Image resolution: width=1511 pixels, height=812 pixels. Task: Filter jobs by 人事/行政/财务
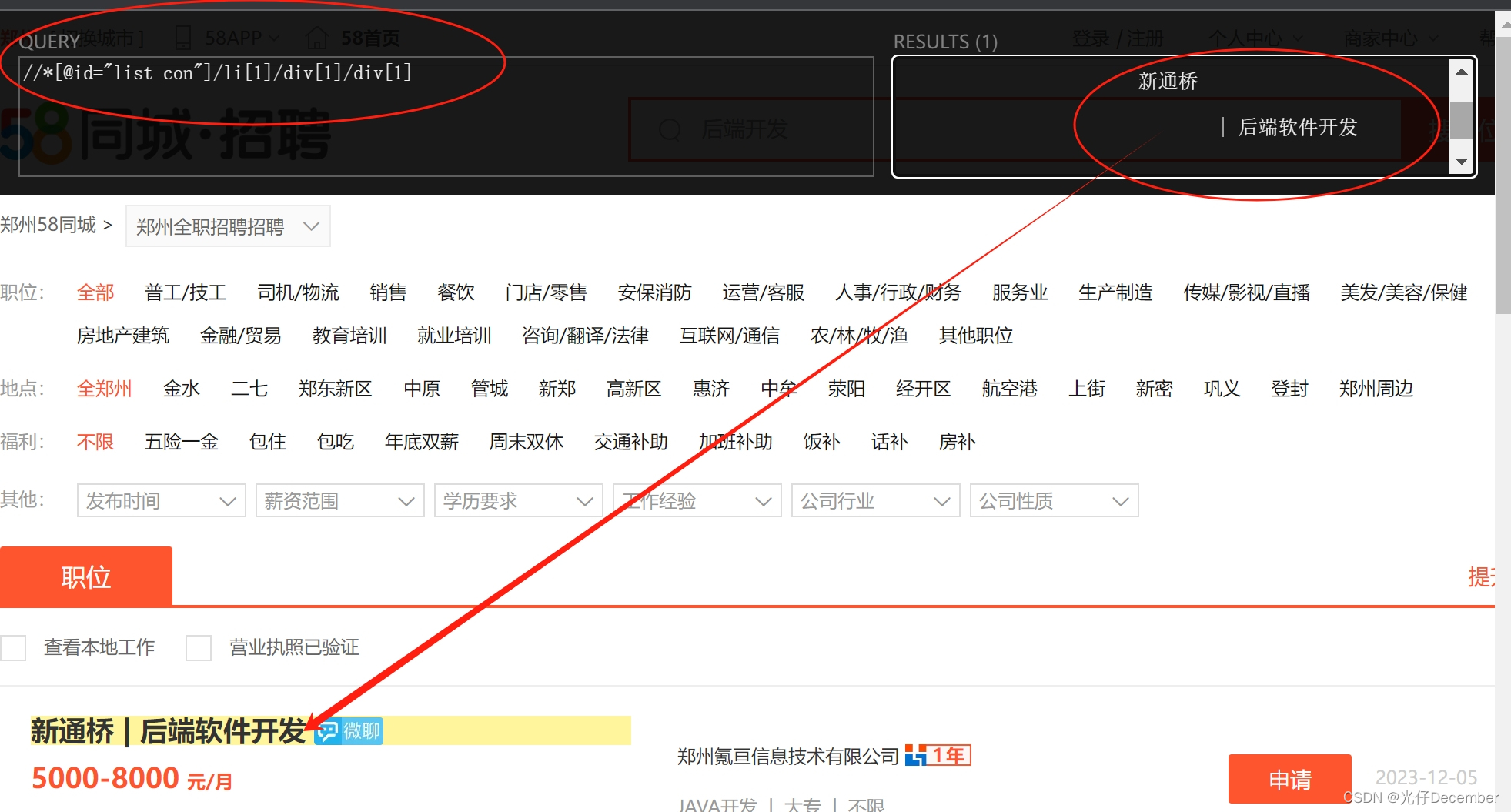pos(899,292)
